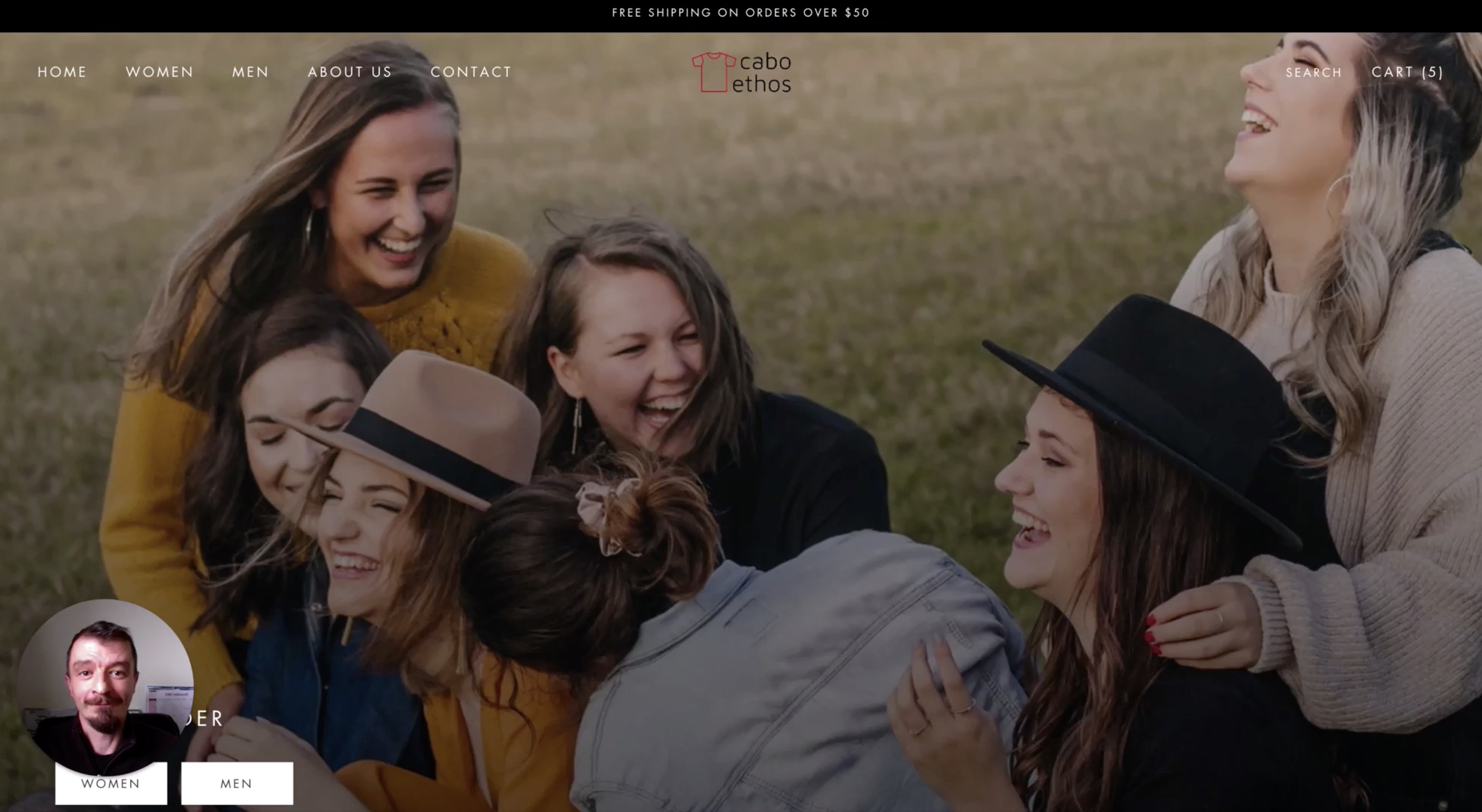Click the circular webcam presenter bubble
This screenshot has width=1482, height=812.
tap(105, 687)
